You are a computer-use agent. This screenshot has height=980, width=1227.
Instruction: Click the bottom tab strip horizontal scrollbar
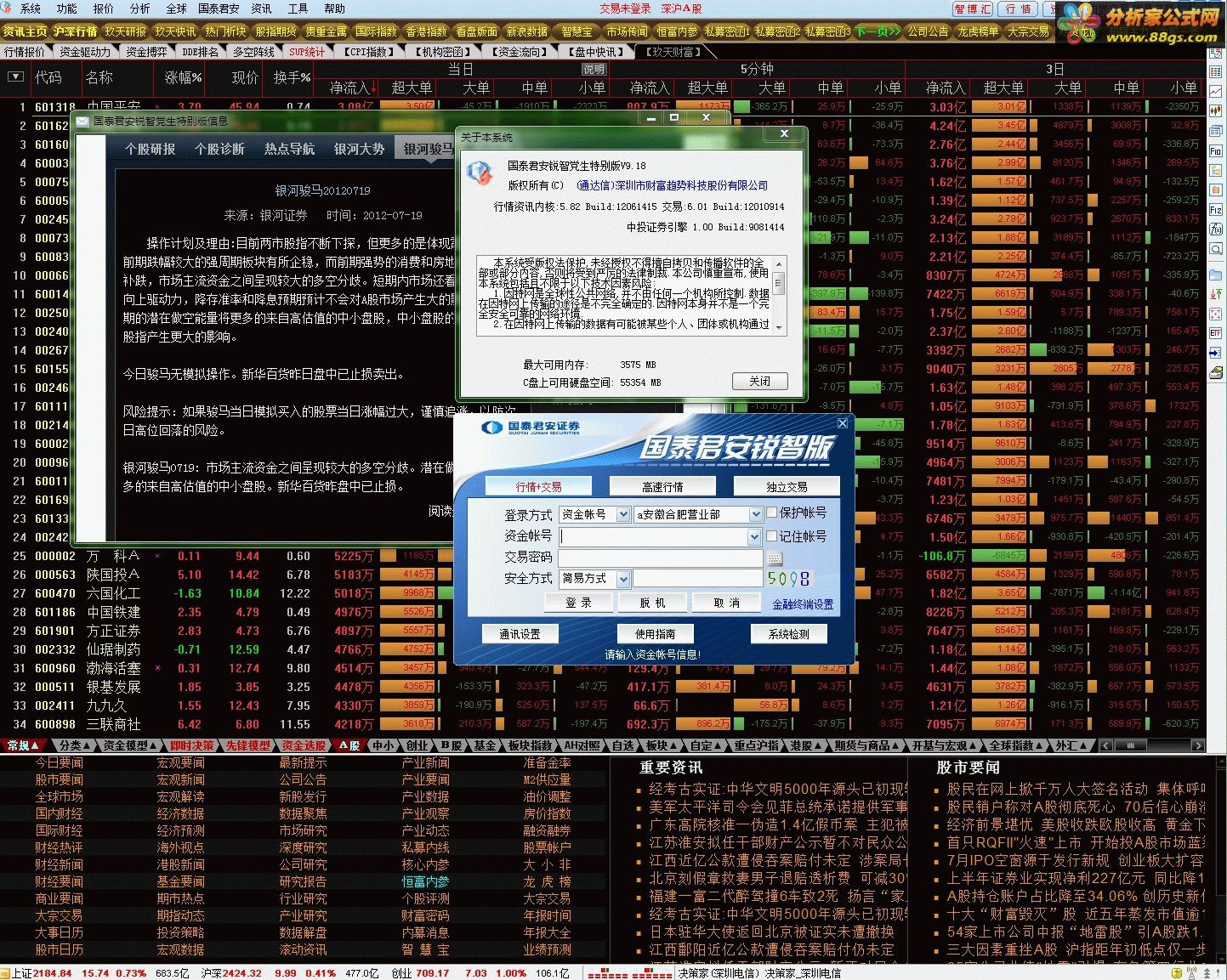click(1151, 745)
